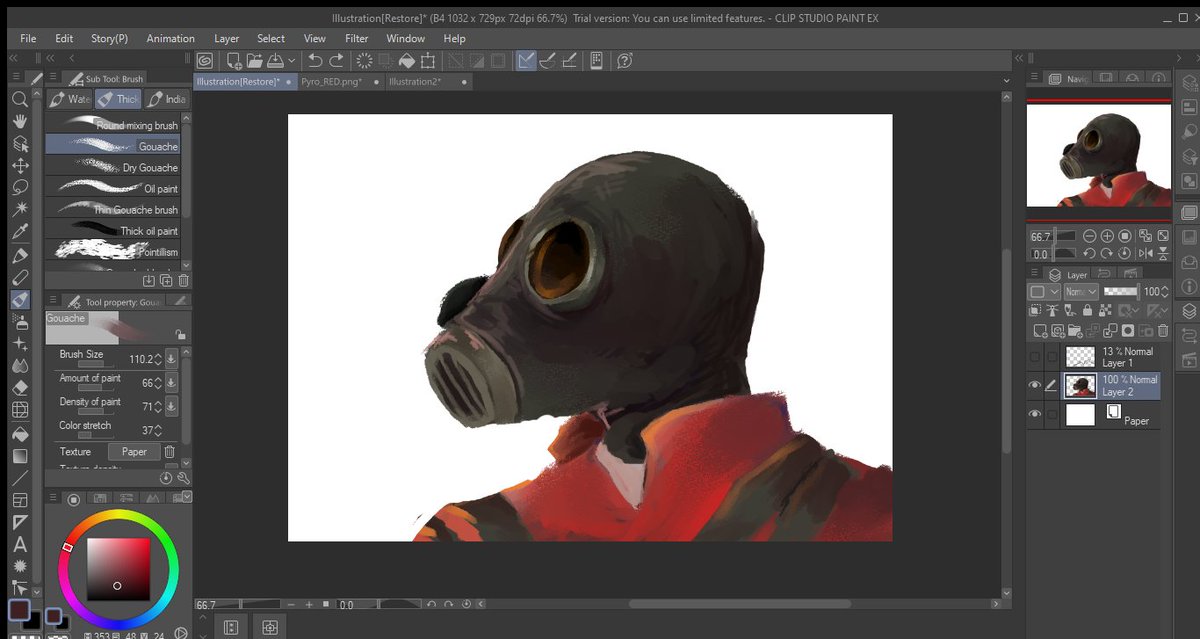Select the Oil paint brush

115,188
